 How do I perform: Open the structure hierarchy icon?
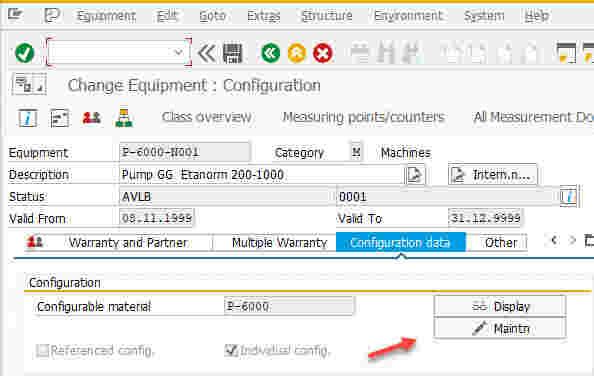coord(124,118)
